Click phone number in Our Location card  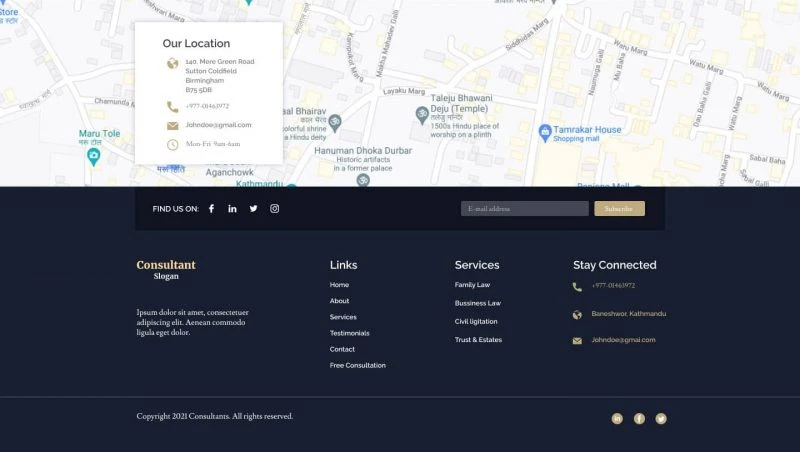207,106
